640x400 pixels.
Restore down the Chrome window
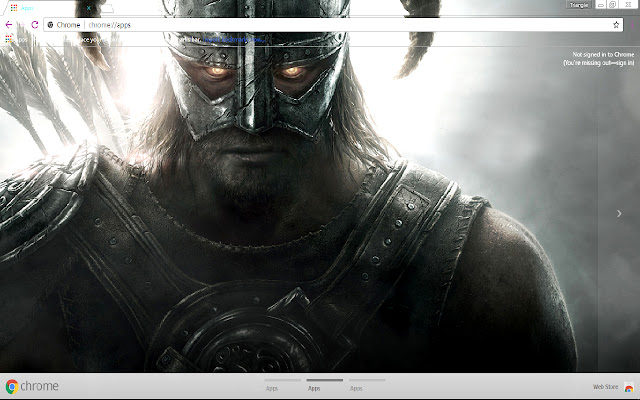(613, 5)
